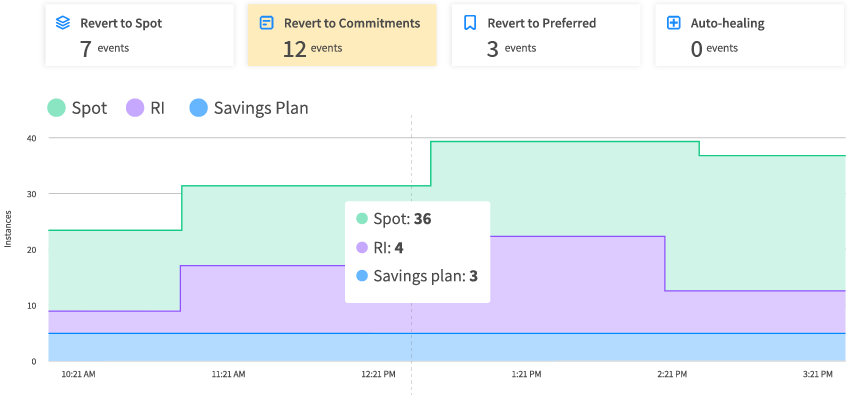850x399 pixels.
Task: Click tooltip value RI: 4
Action: click(380, 248)
